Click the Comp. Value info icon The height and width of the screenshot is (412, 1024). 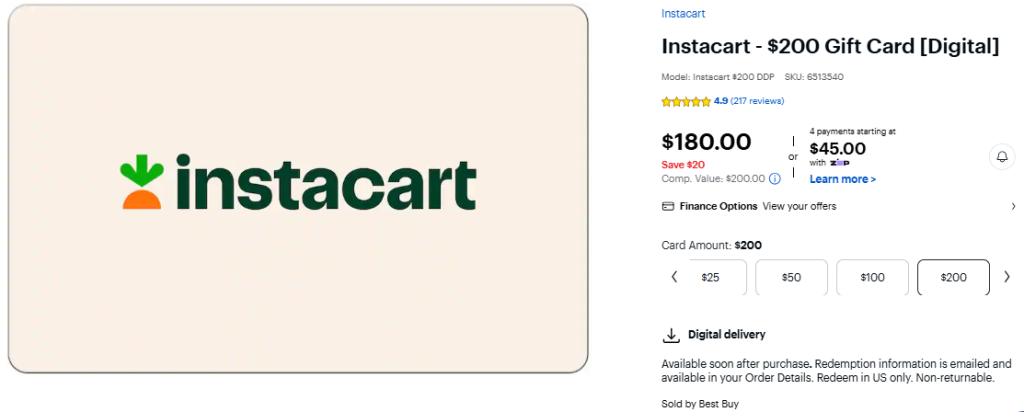click(775, 178)
